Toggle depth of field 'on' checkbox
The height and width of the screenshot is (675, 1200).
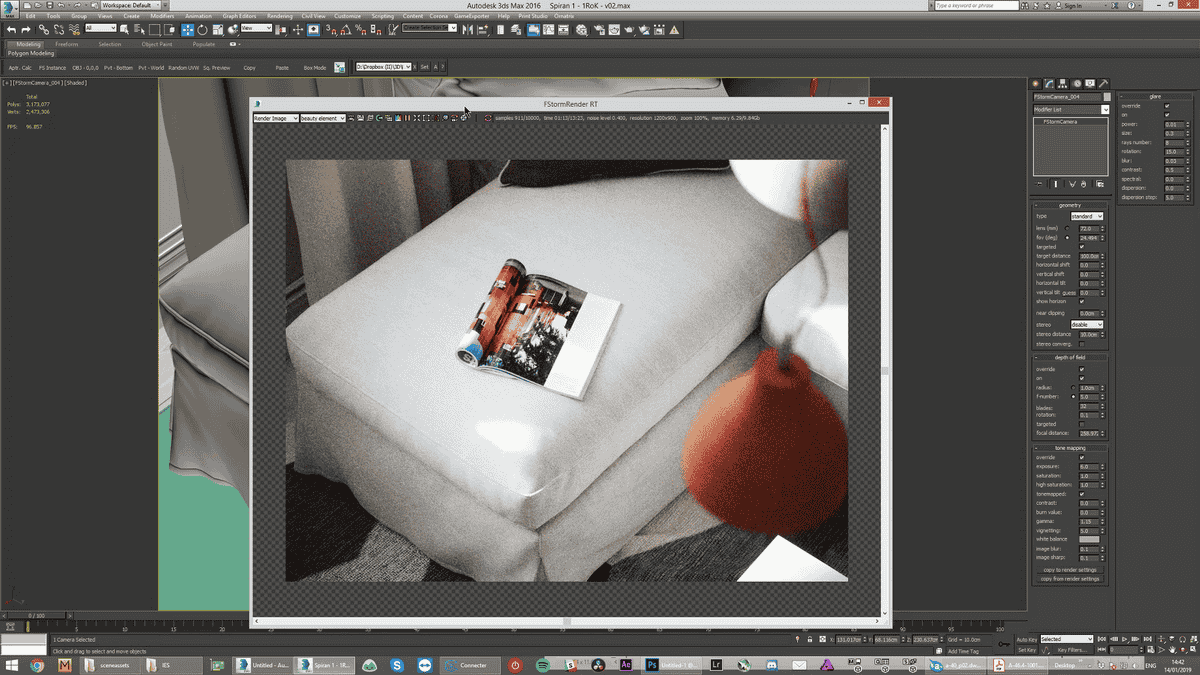tap(1082, 378)
